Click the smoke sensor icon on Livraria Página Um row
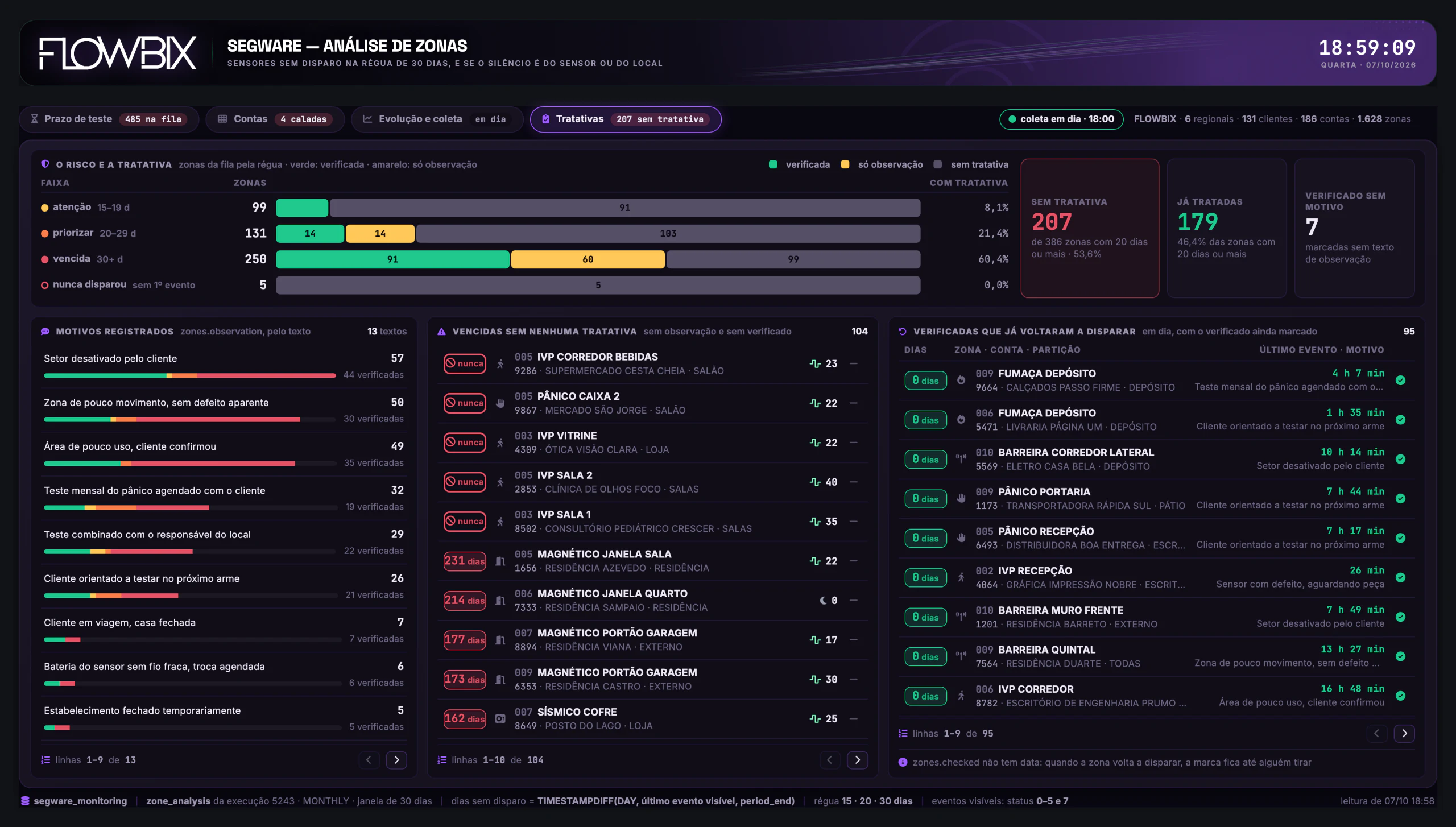Viewport: 1456px width, 827px height. click(961, 420)
